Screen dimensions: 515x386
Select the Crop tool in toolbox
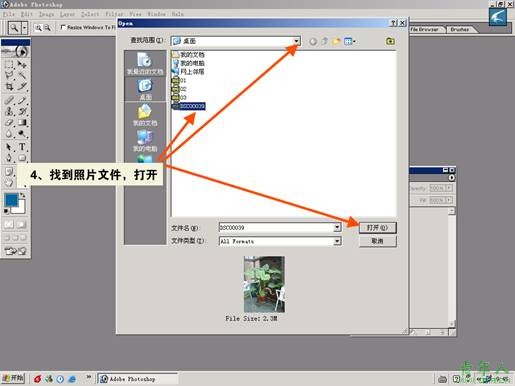9,87
